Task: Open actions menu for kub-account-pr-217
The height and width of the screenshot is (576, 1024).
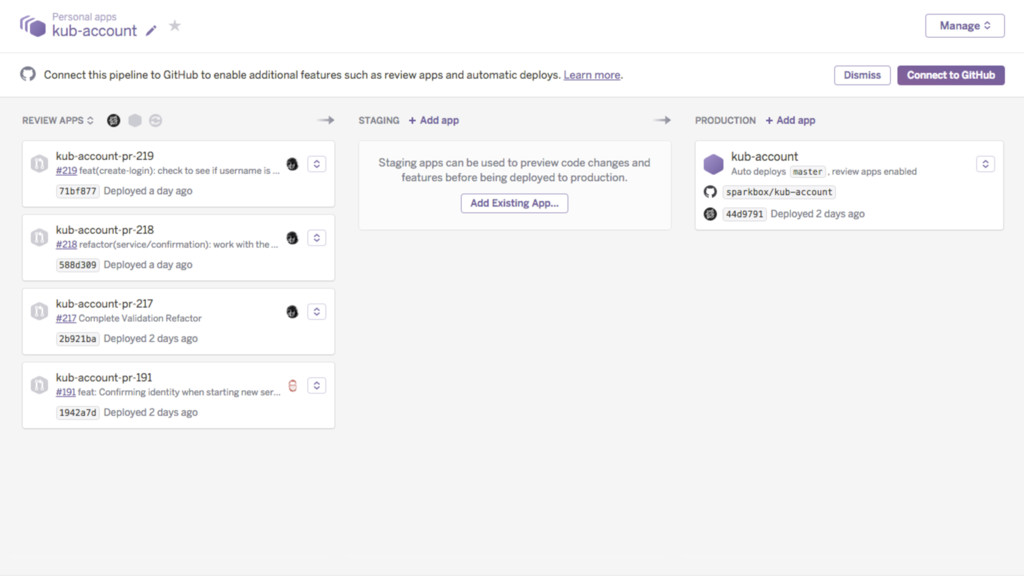Action: coord(316,312)
